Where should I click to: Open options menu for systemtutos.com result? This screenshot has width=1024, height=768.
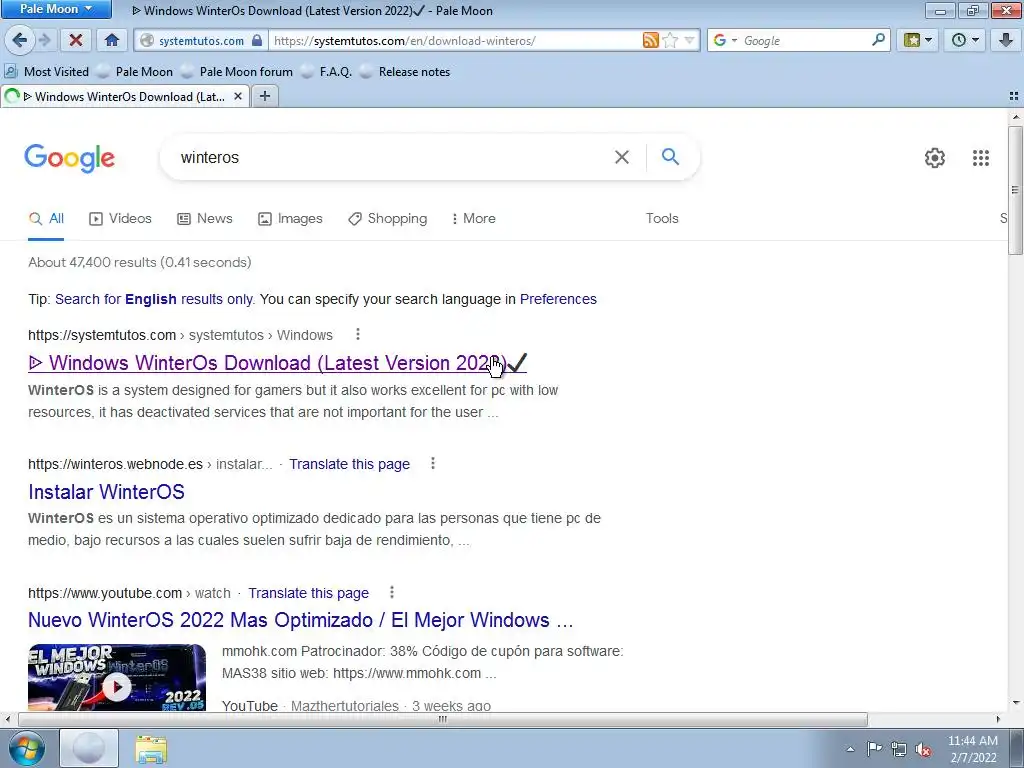coord(358,334)
